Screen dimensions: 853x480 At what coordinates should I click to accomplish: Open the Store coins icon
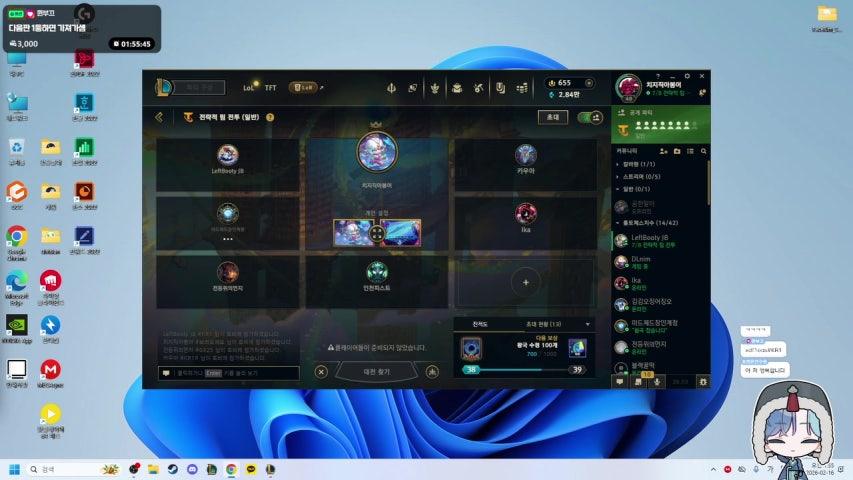tap(521, 88)
